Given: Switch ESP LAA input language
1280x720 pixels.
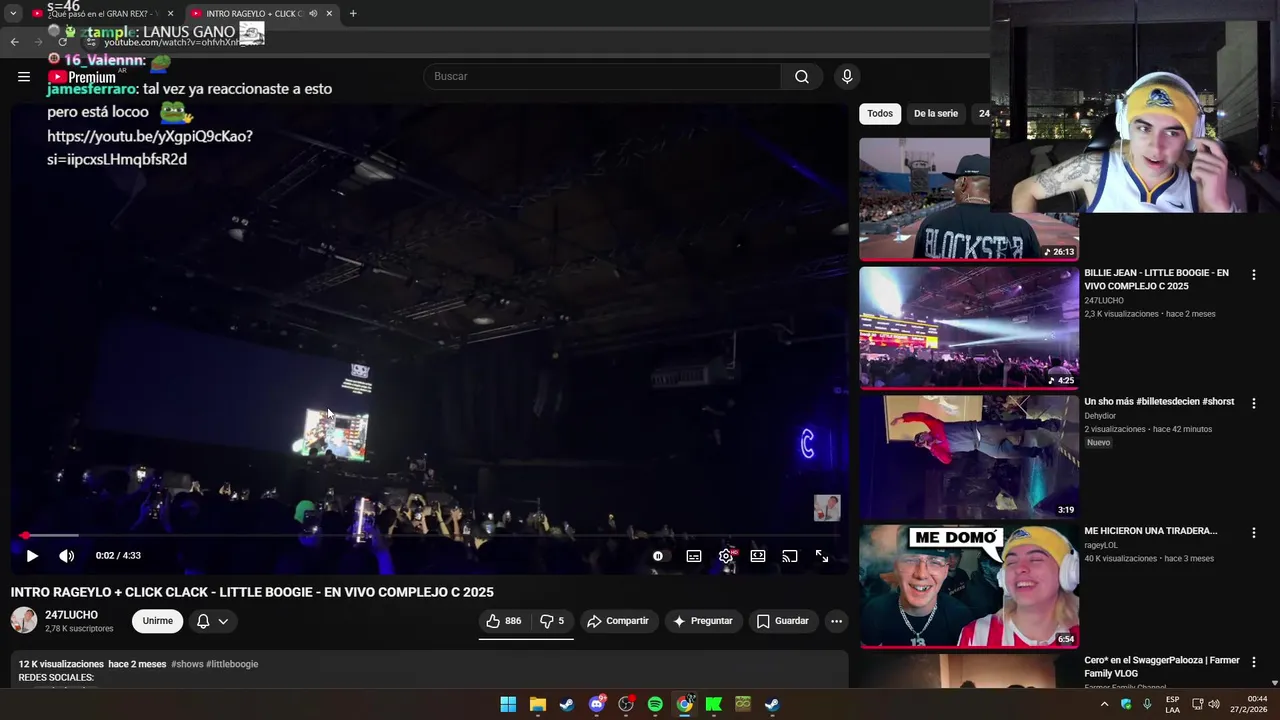Looking at the screenshot, I should 1173,704.
